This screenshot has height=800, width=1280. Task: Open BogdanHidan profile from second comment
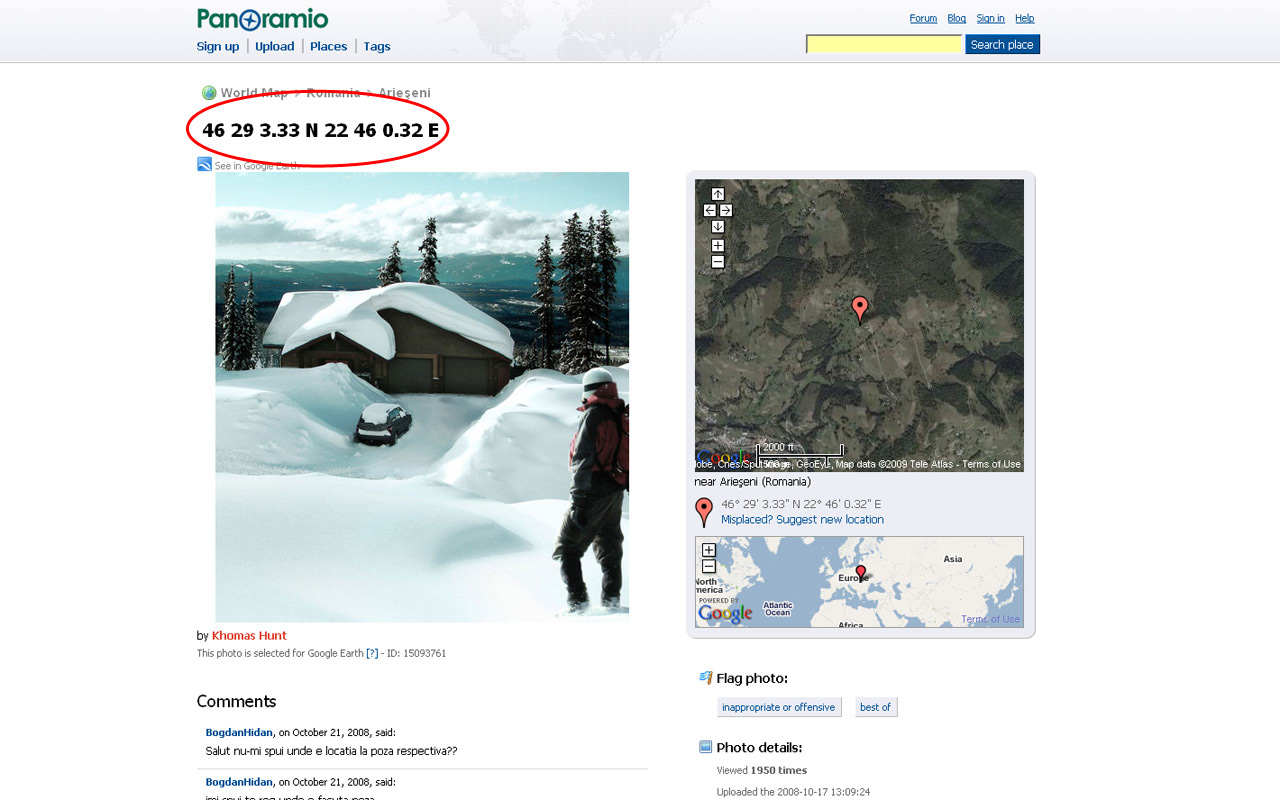[x=239, y=782]
